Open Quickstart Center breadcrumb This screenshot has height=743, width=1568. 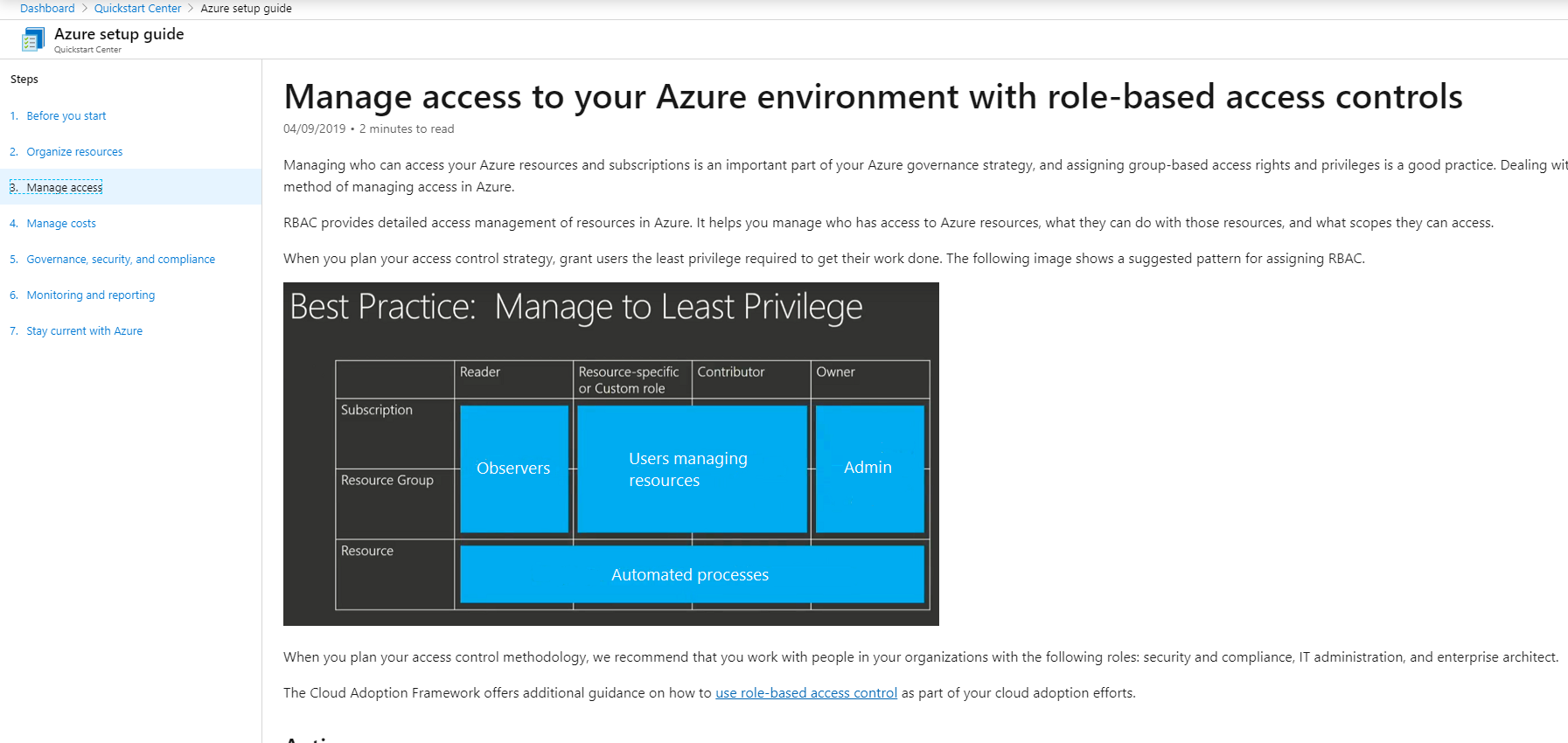[137, 9]
